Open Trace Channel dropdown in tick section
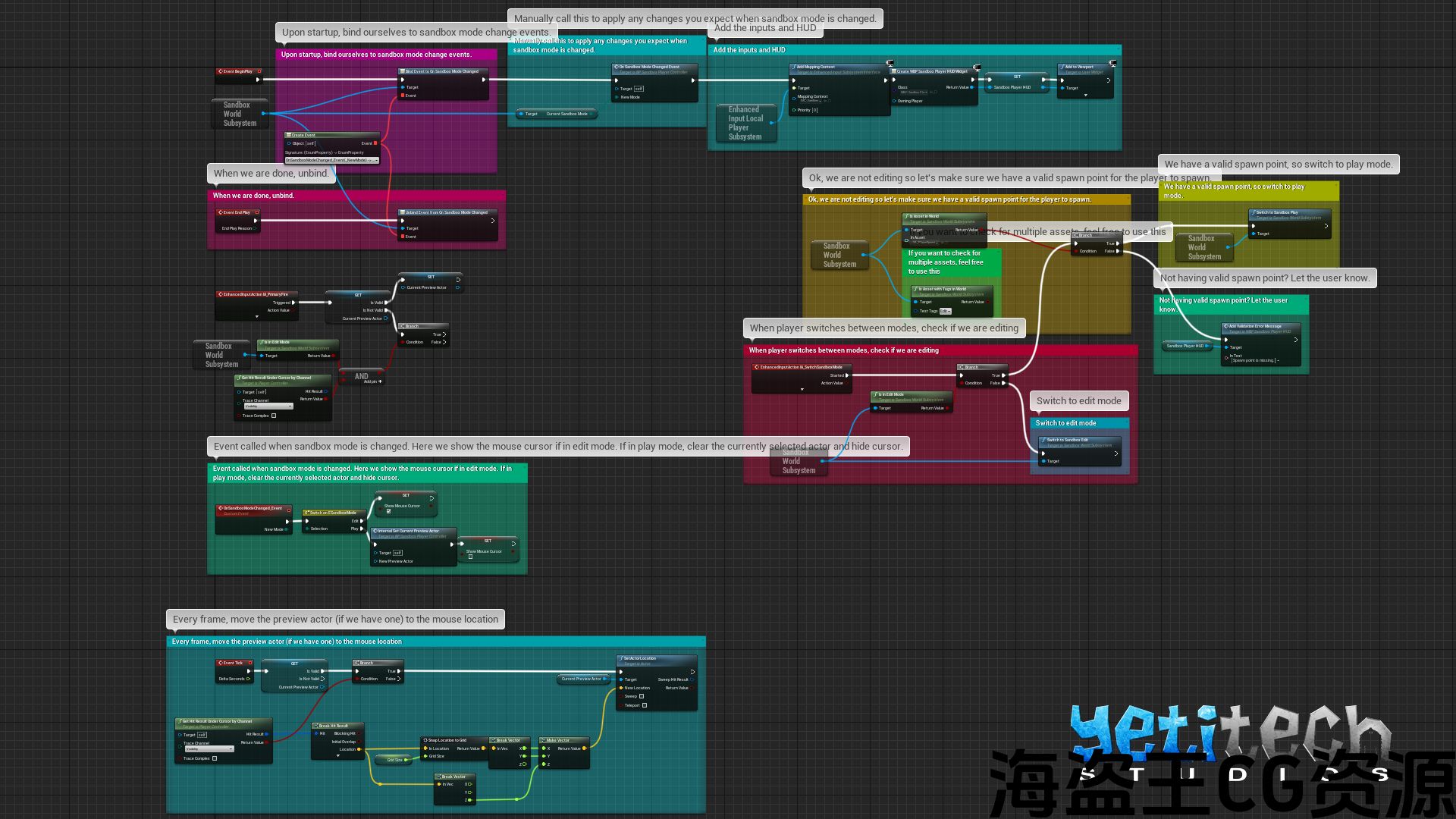 coord(209,749)
